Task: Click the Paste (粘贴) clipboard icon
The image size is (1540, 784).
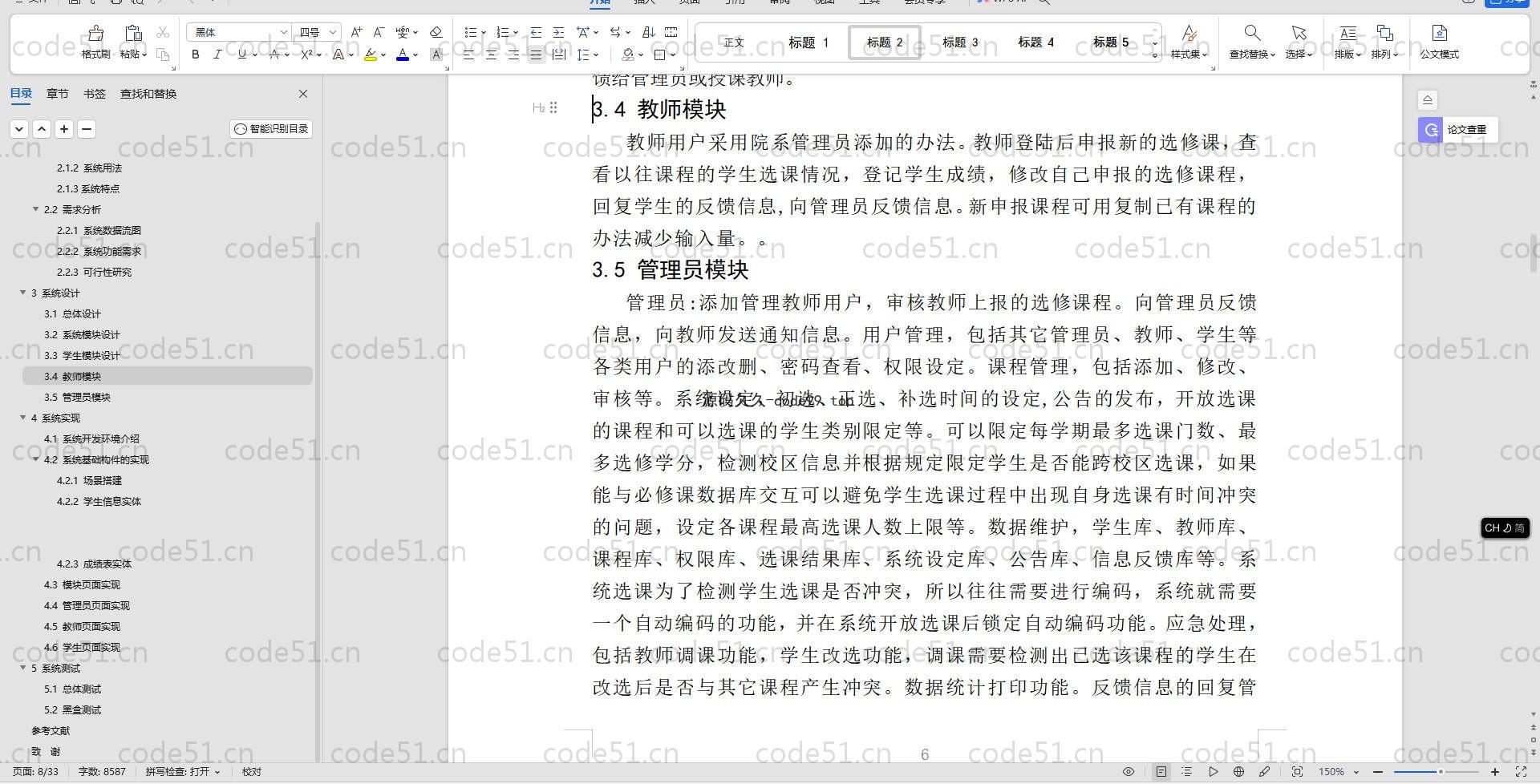Action: [x=133, y=34]
